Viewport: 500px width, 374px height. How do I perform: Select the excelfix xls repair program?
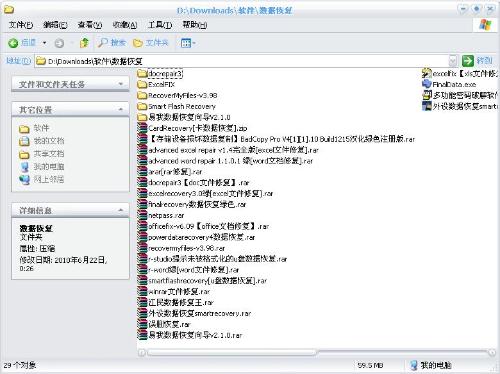point(460,73)
